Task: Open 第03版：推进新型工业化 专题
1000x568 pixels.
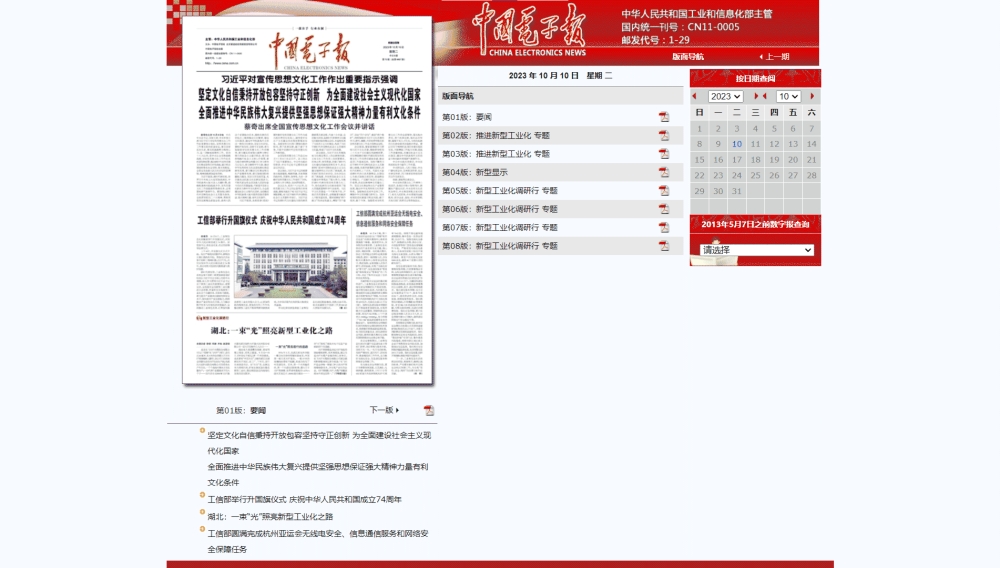Action: [496, 154]
